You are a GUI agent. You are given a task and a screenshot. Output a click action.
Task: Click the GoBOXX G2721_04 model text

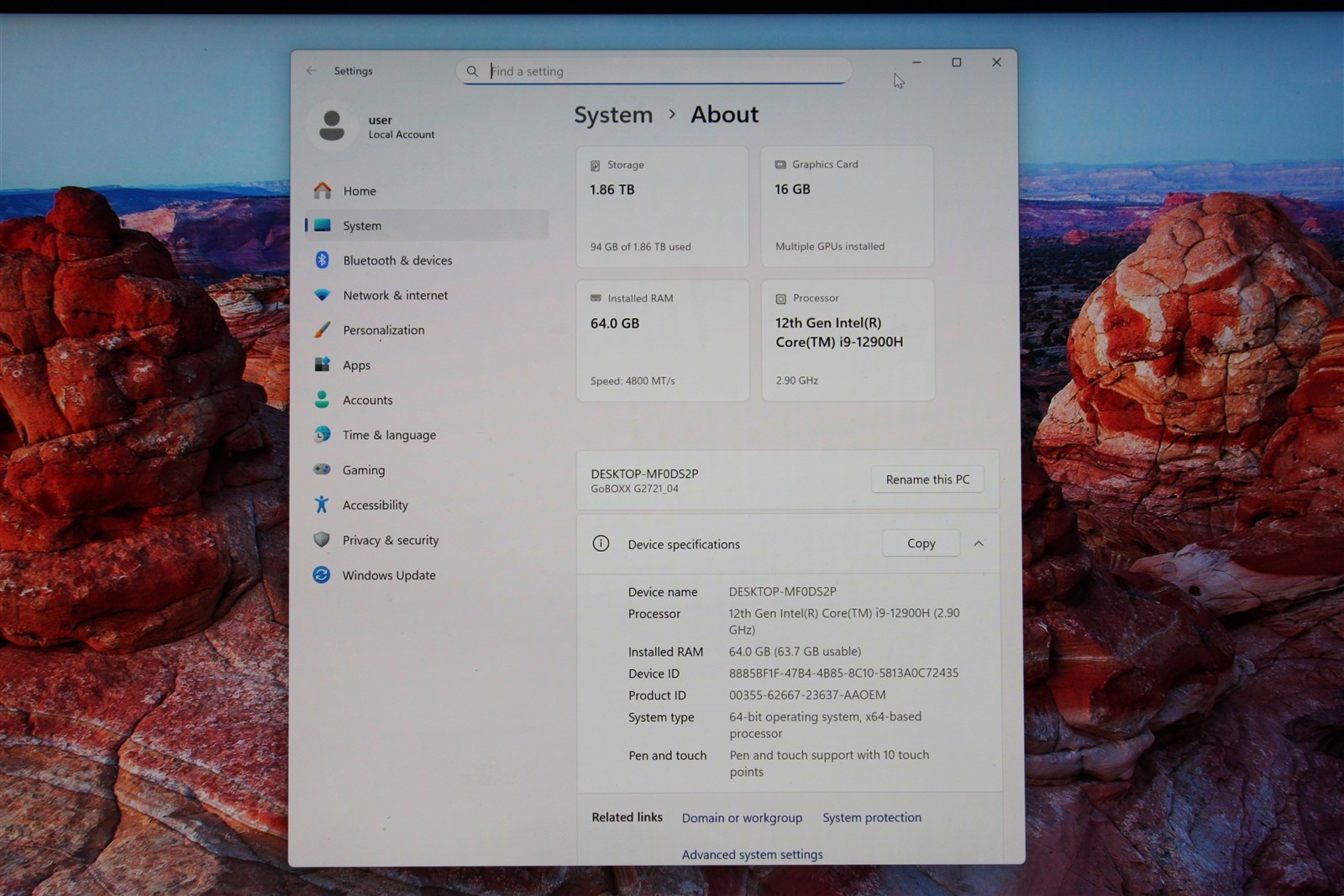634,489
